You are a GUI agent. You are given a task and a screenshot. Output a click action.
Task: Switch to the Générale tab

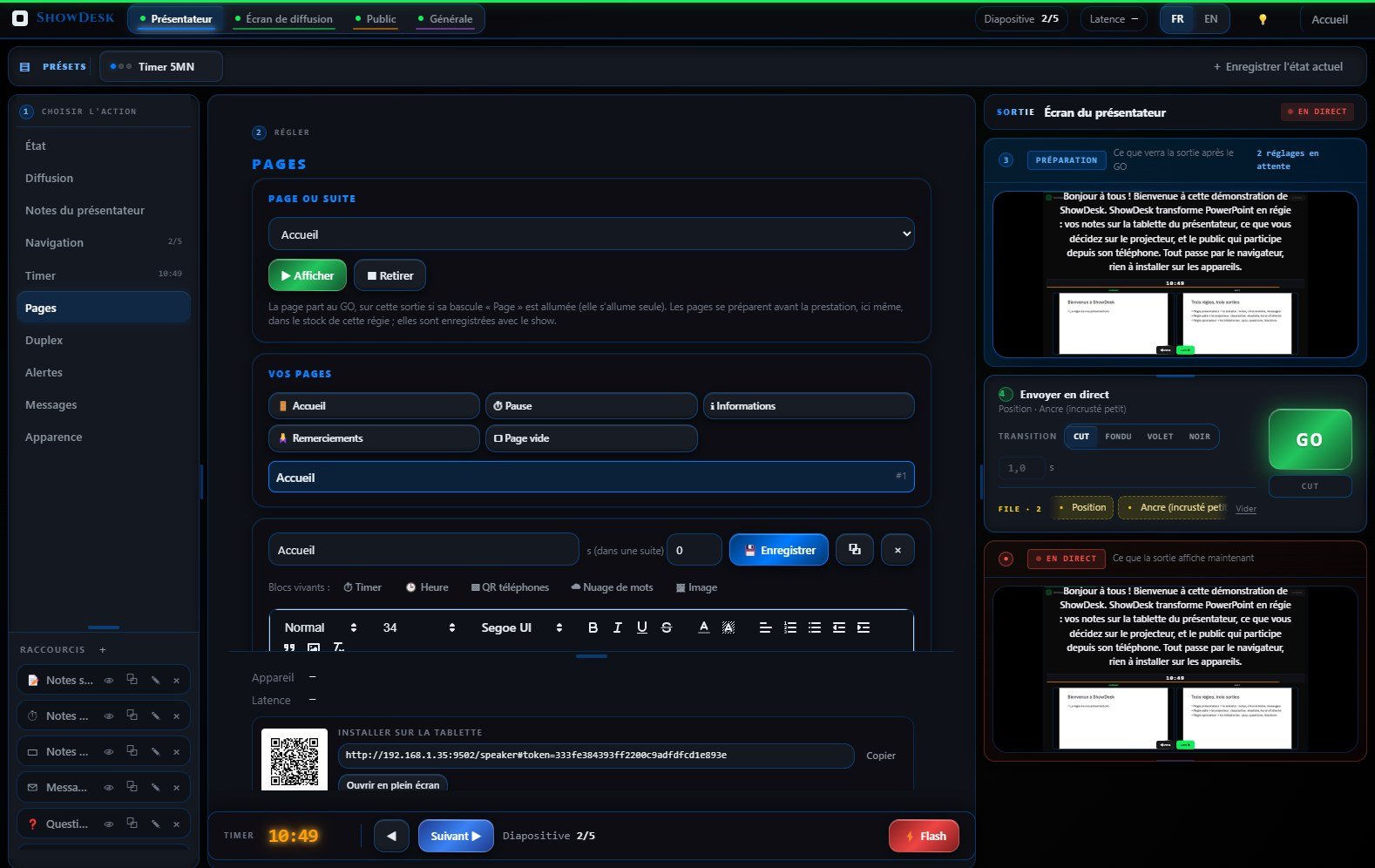click(445, 19)
